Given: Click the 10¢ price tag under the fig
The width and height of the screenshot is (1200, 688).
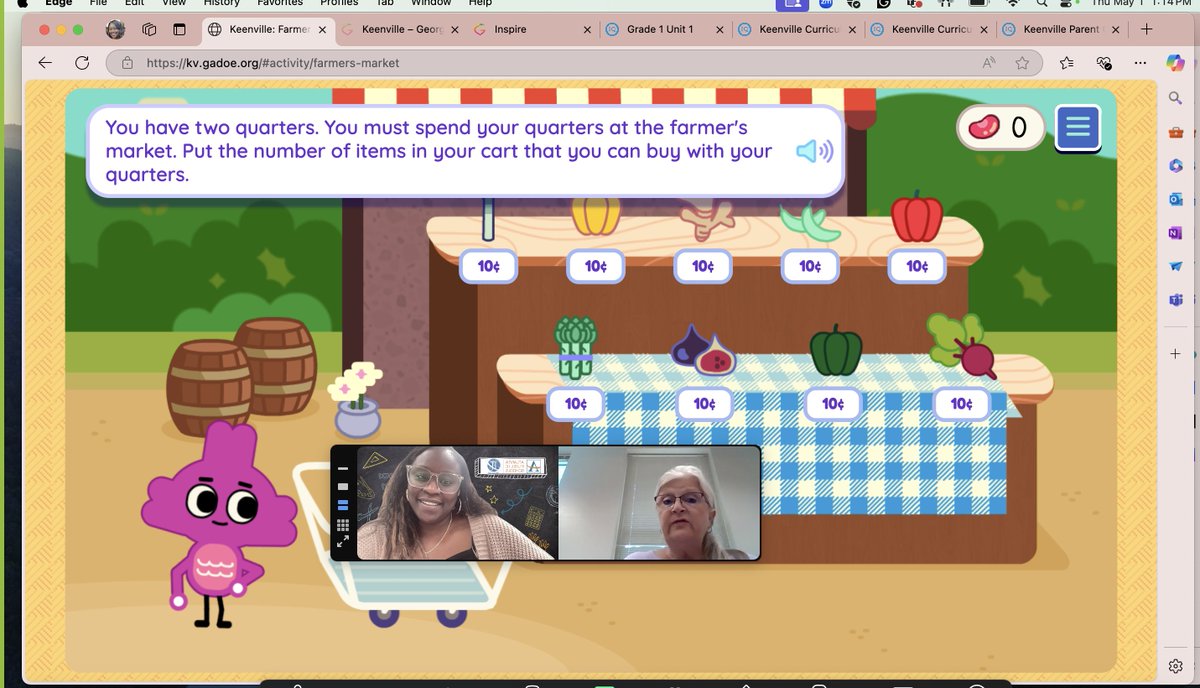Looking at the screenshot, I should tap(704, 404).
